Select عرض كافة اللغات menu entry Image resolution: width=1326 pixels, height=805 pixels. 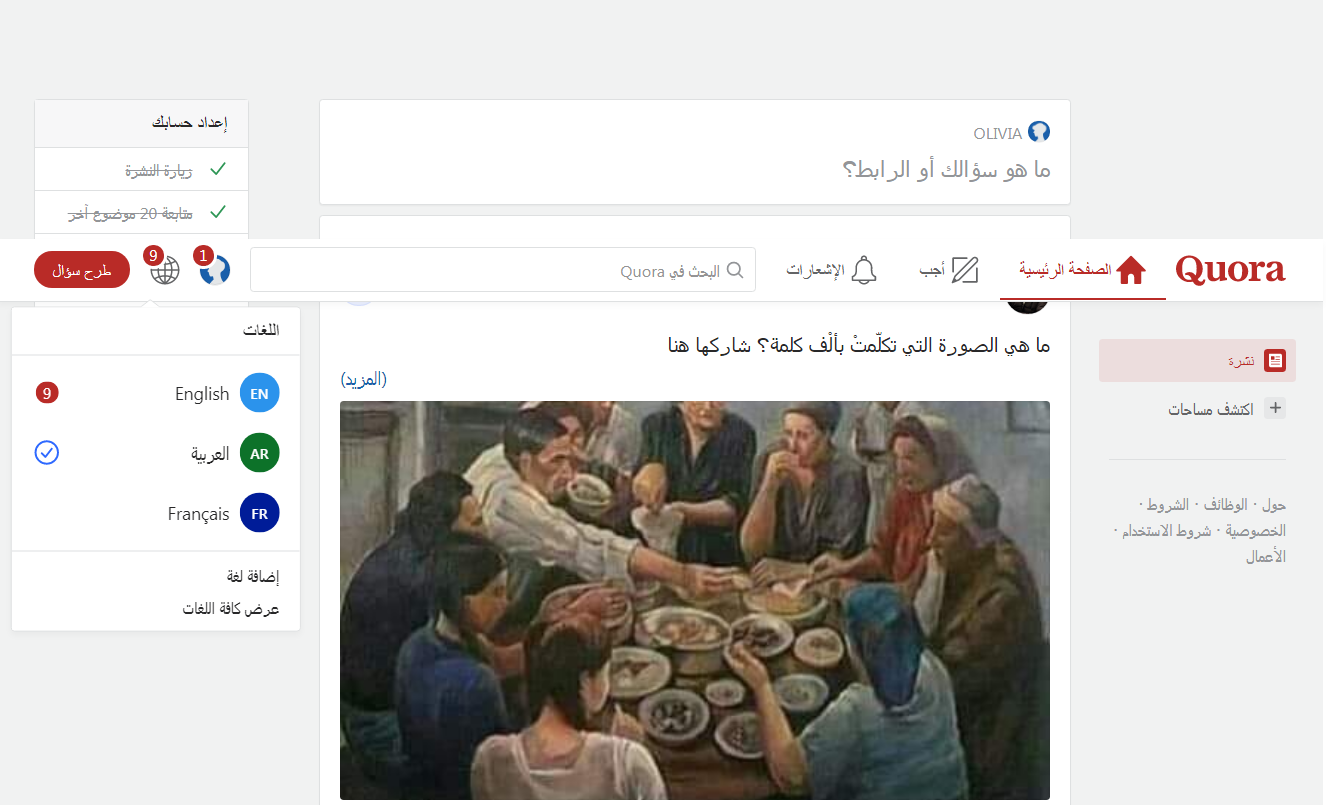(231, 609)
